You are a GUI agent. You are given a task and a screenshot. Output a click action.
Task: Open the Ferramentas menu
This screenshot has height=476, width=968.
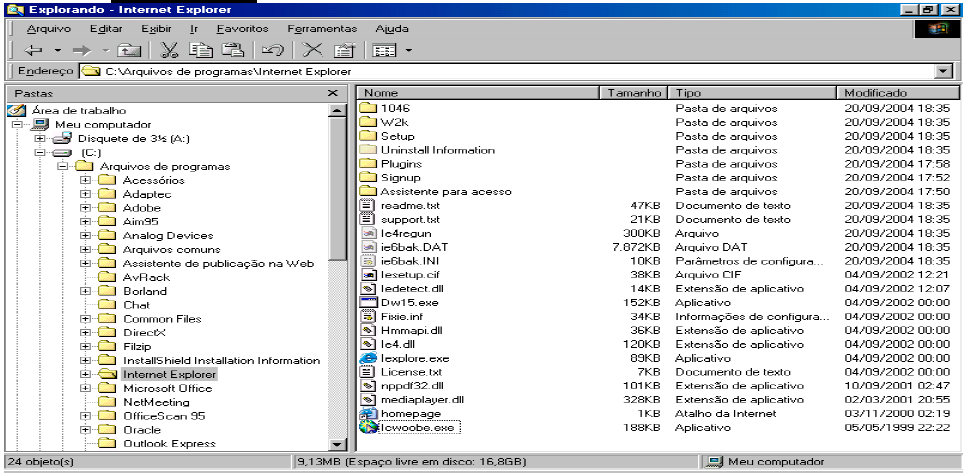[x=322, y=29]
